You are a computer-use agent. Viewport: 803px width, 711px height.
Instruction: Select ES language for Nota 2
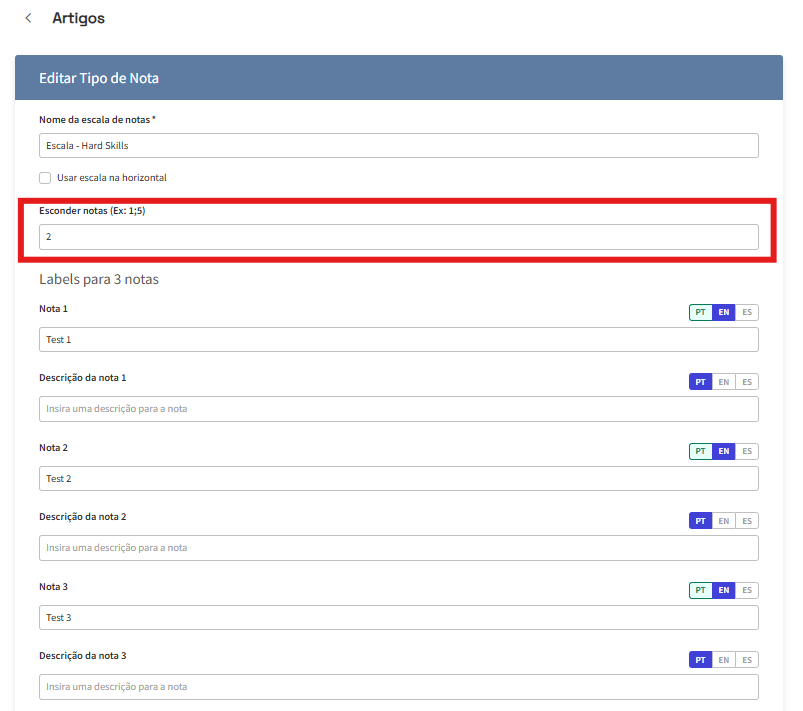click(747, 451)
